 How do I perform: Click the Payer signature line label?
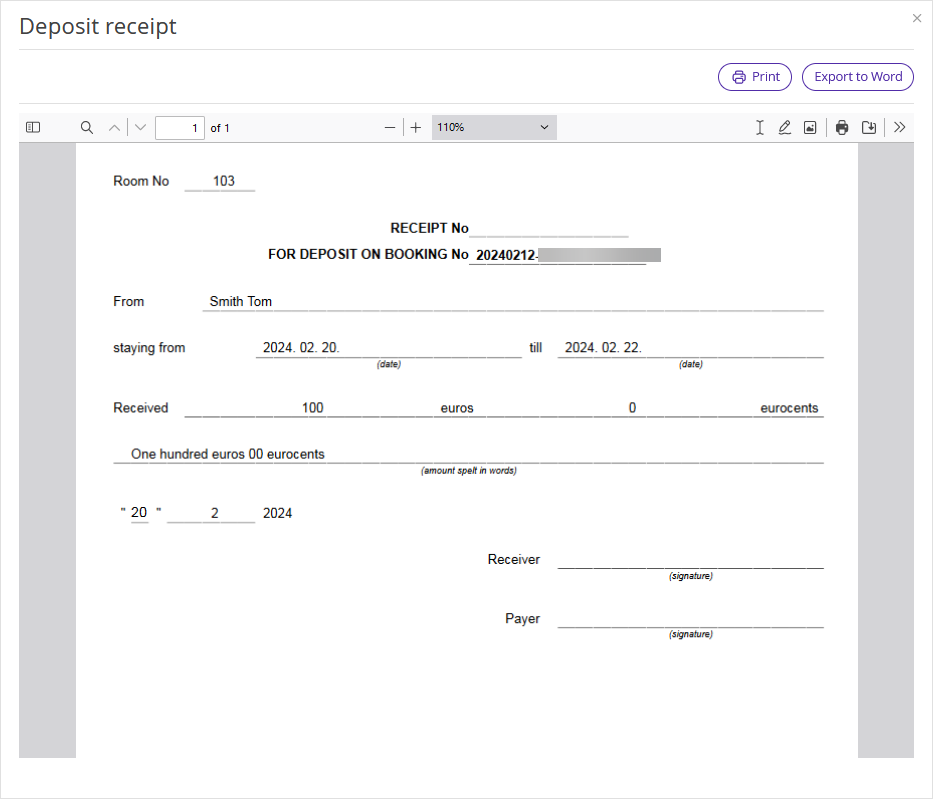point(522,619)
